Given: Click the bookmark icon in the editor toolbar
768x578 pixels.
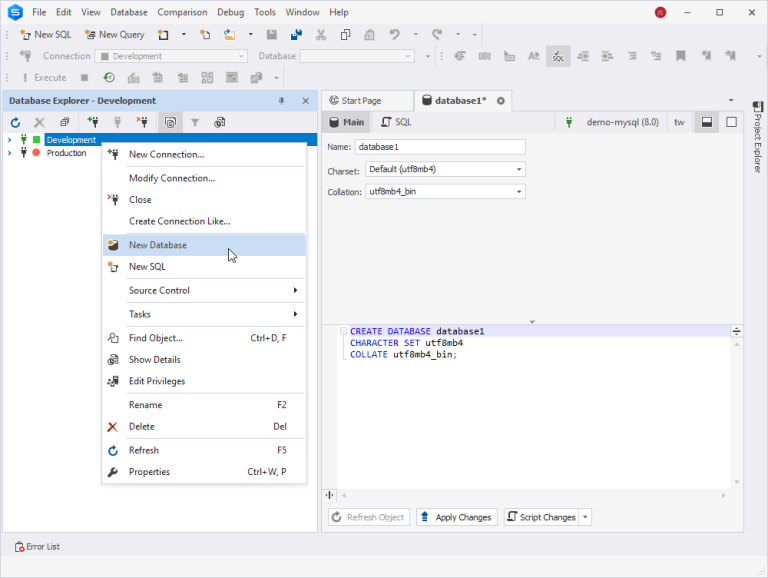Looking at the screenshot, I should point(681,56).
